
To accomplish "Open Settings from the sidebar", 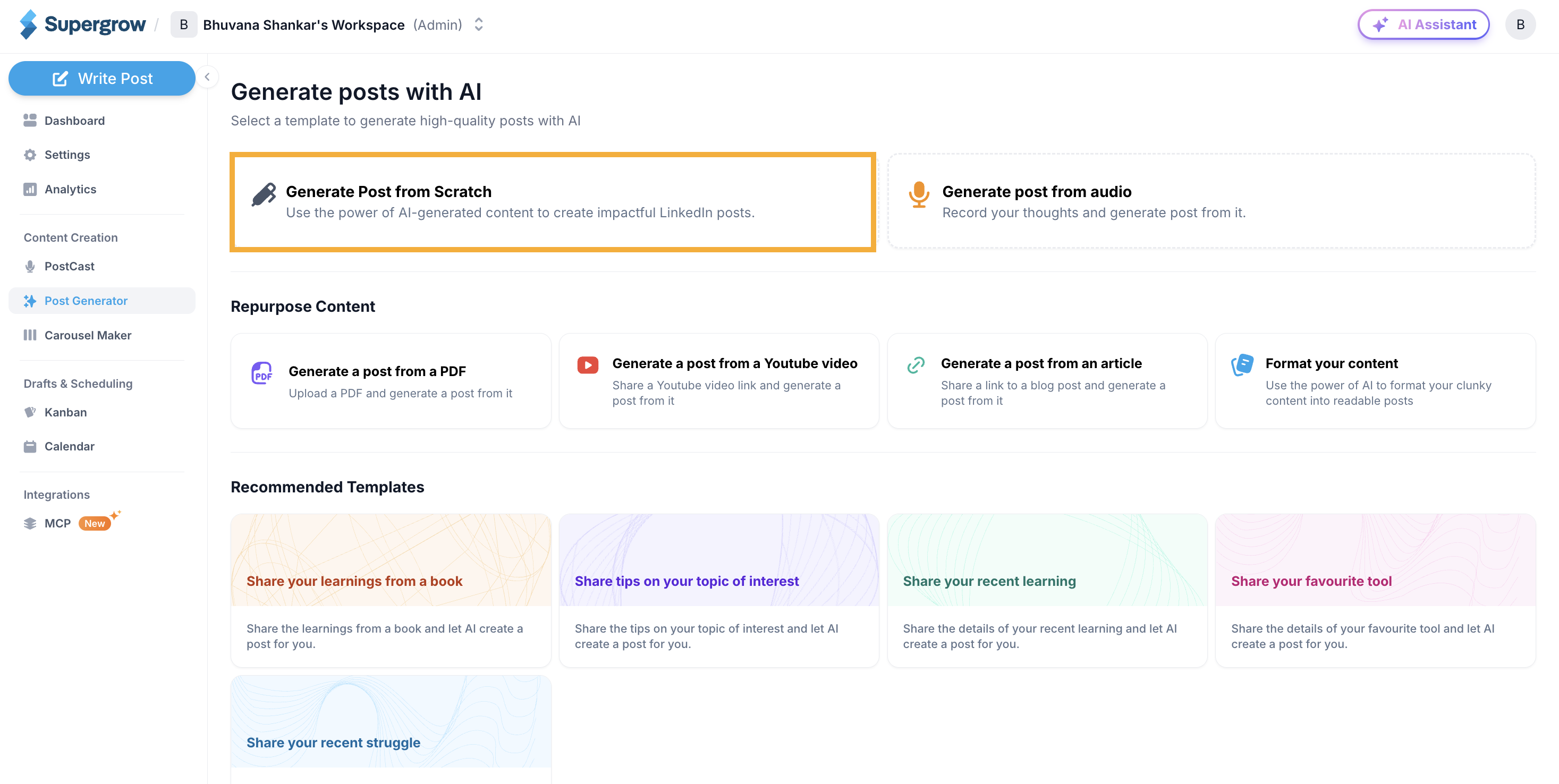I will [101, 155].
